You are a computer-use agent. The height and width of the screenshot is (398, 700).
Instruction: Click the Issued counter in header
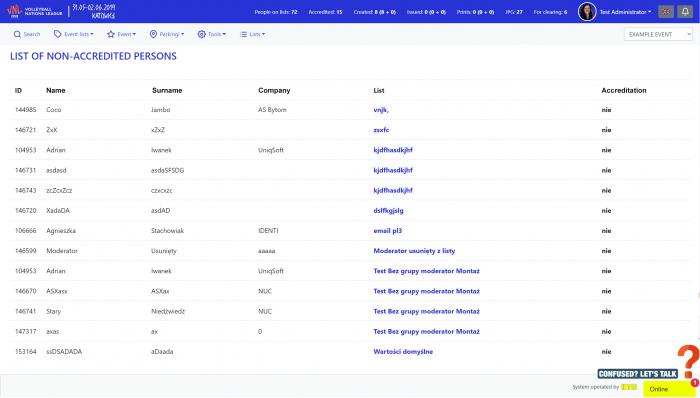point(426,12)
